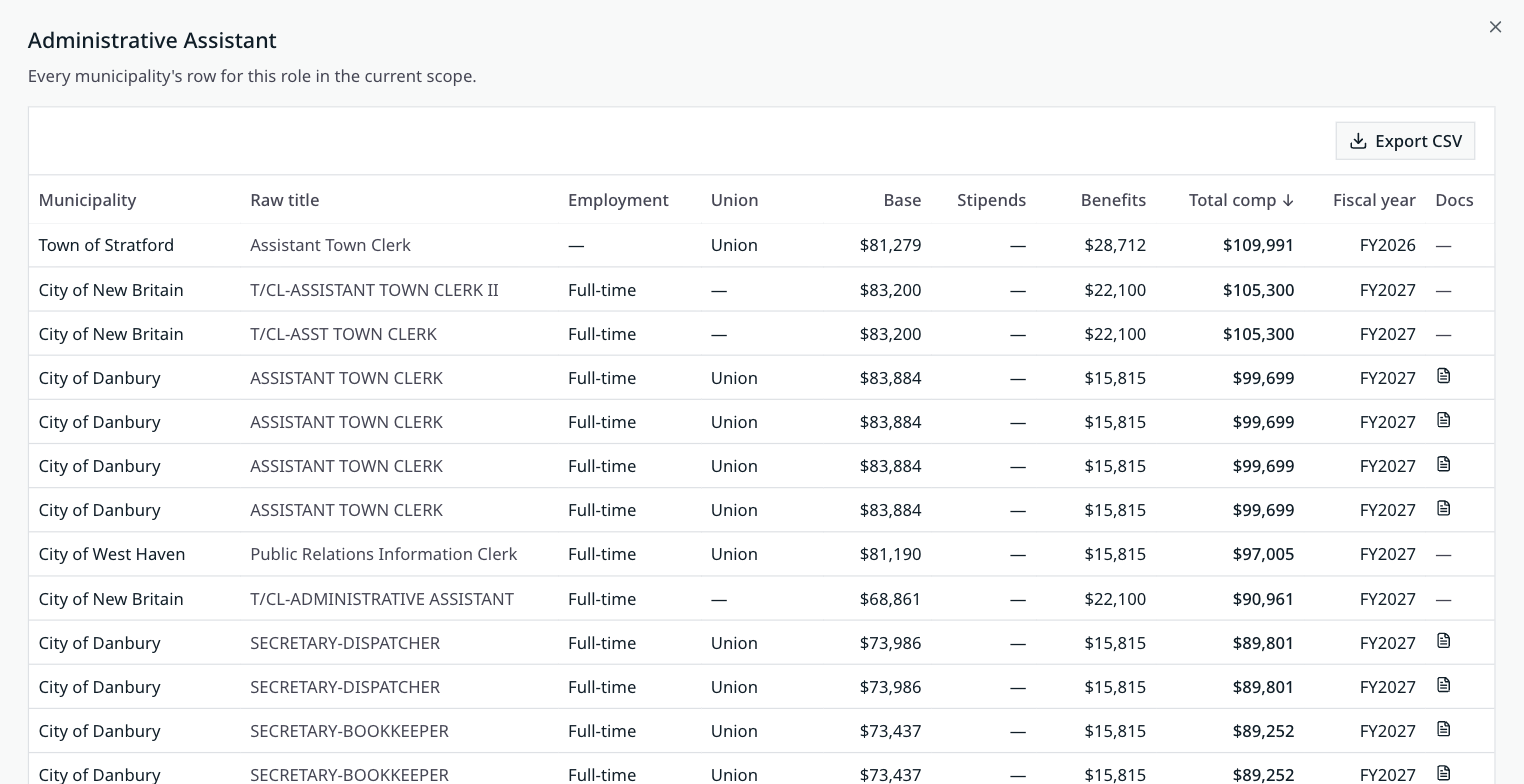Select the T/CL-ADMINISTRATIVE ASSISTANT title
The image size is (1524, 784).
[x=382, y=599]
